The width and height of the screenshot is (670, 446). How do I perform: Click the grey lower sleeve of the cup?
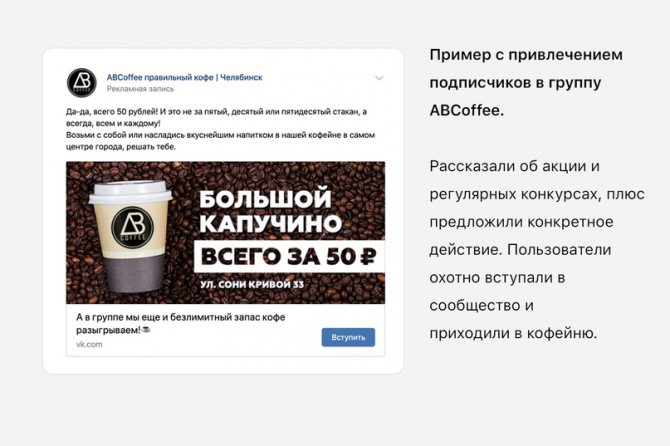click(x=133, y=275)
